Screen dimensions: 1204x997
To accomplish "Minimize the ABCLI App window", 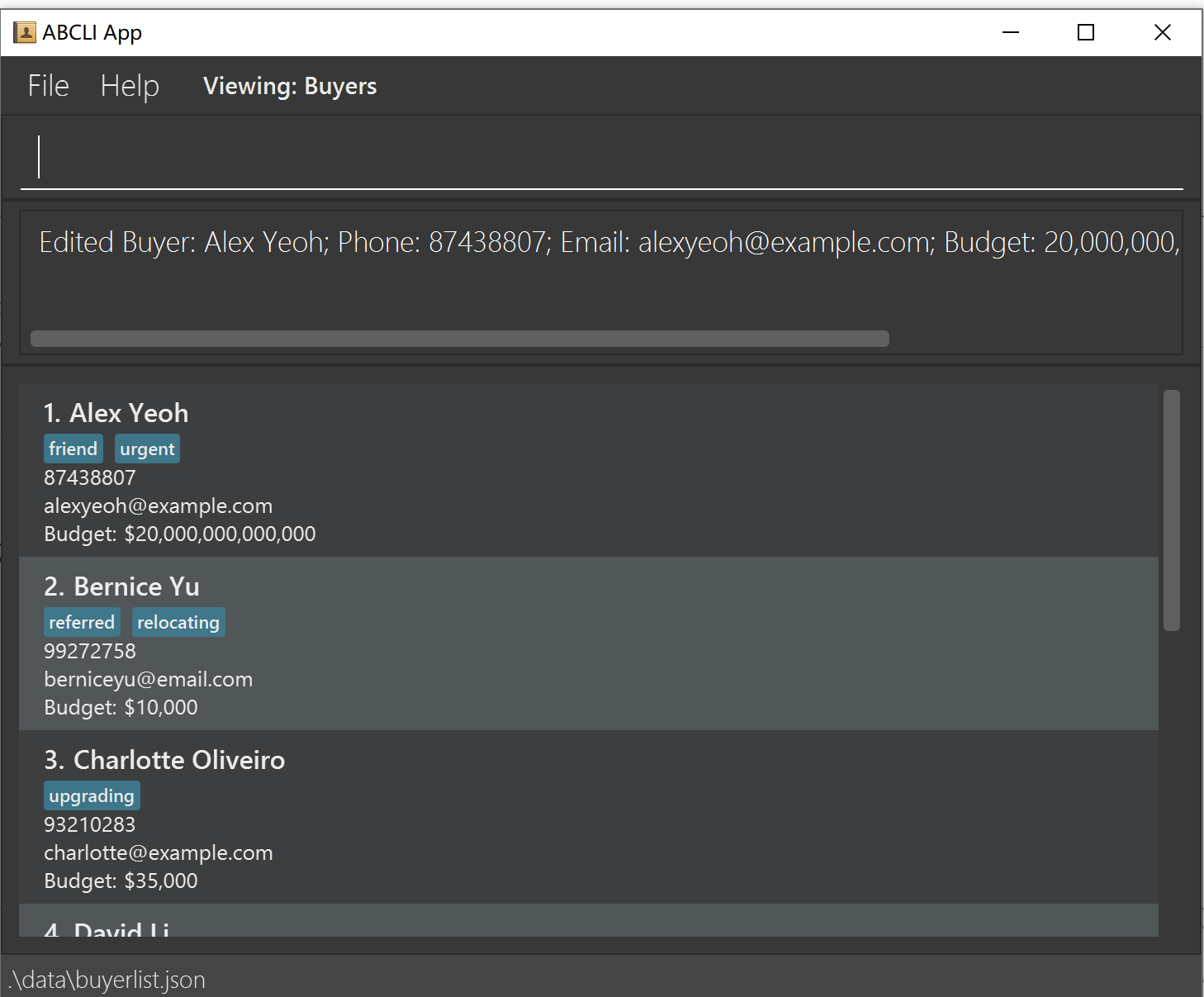I will click(x=1011, y=32).
